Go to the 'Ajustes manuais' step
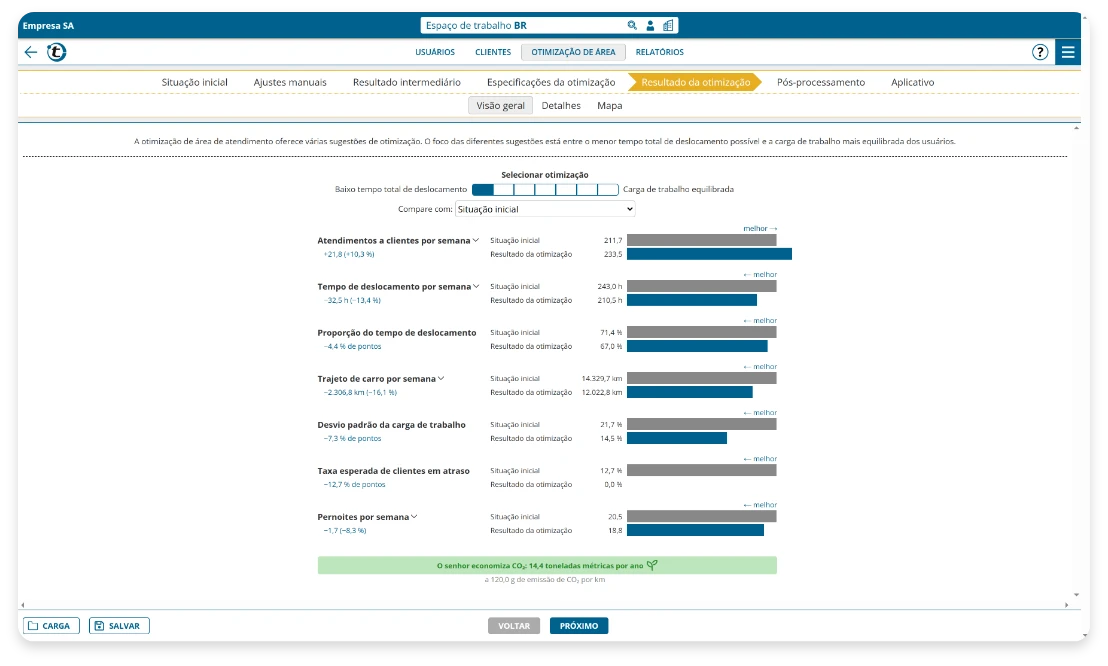The width and height of the screenshot is (1108, 666). click(290, 82)
